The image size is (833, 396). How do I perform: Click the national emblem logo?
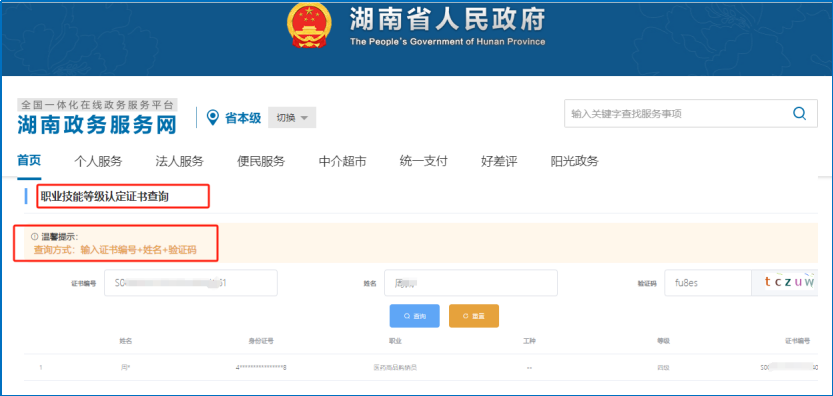(309, 26)
